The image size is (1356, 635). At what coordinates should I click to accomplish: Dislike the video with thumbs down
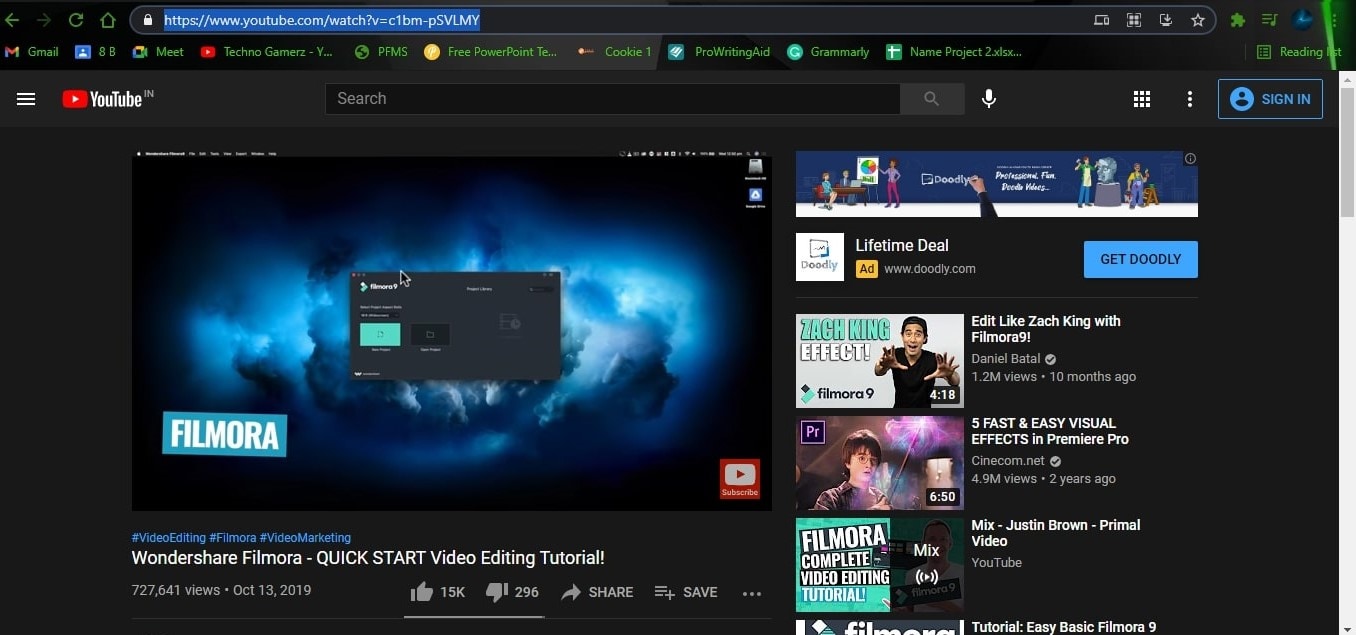coord(512,592)
